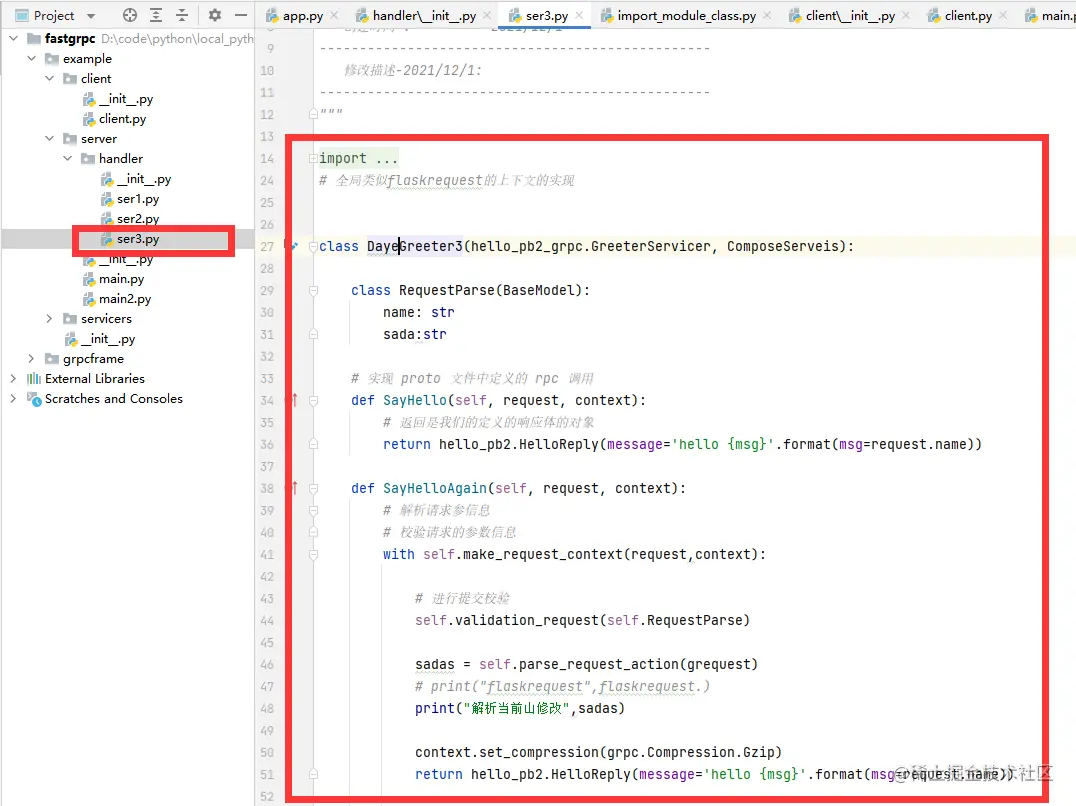Image resolution: width=1076 pixels, height=806 pixels.
Task: Switch to import_module_class.py tab
Action: pyautogui.click(x=686, y=16)
